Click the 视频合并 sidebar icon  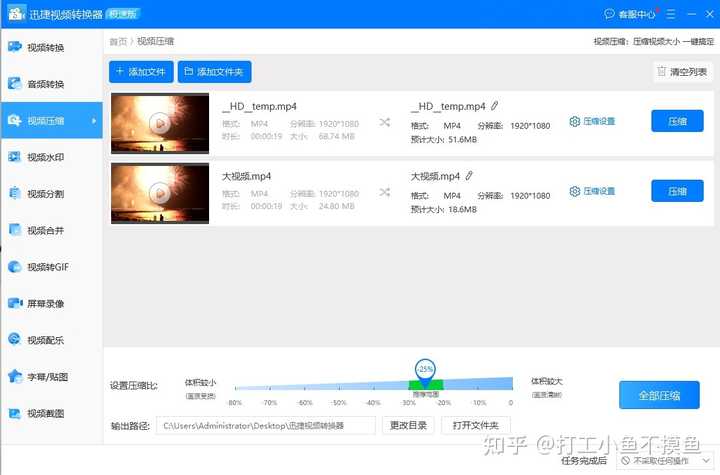pos(15,230)
